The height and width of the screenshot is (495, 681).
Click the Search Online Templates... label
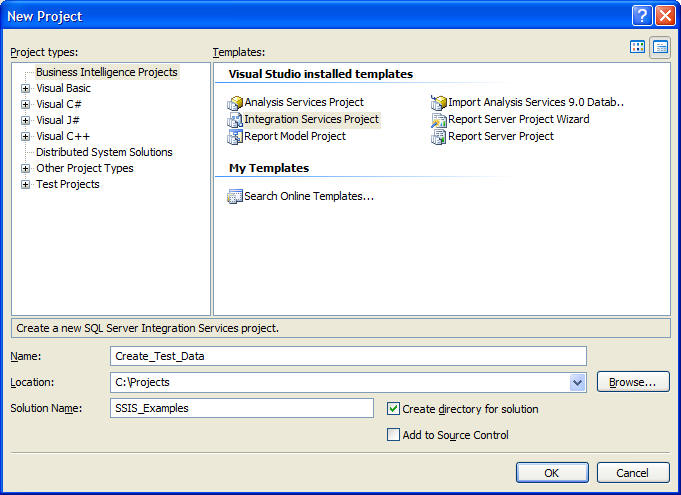309,196
